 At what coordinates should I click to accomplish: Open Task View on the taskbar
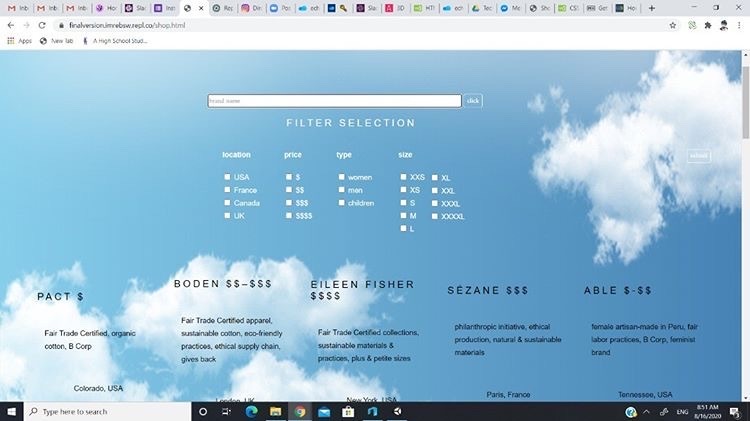click(x=226, y=411)
